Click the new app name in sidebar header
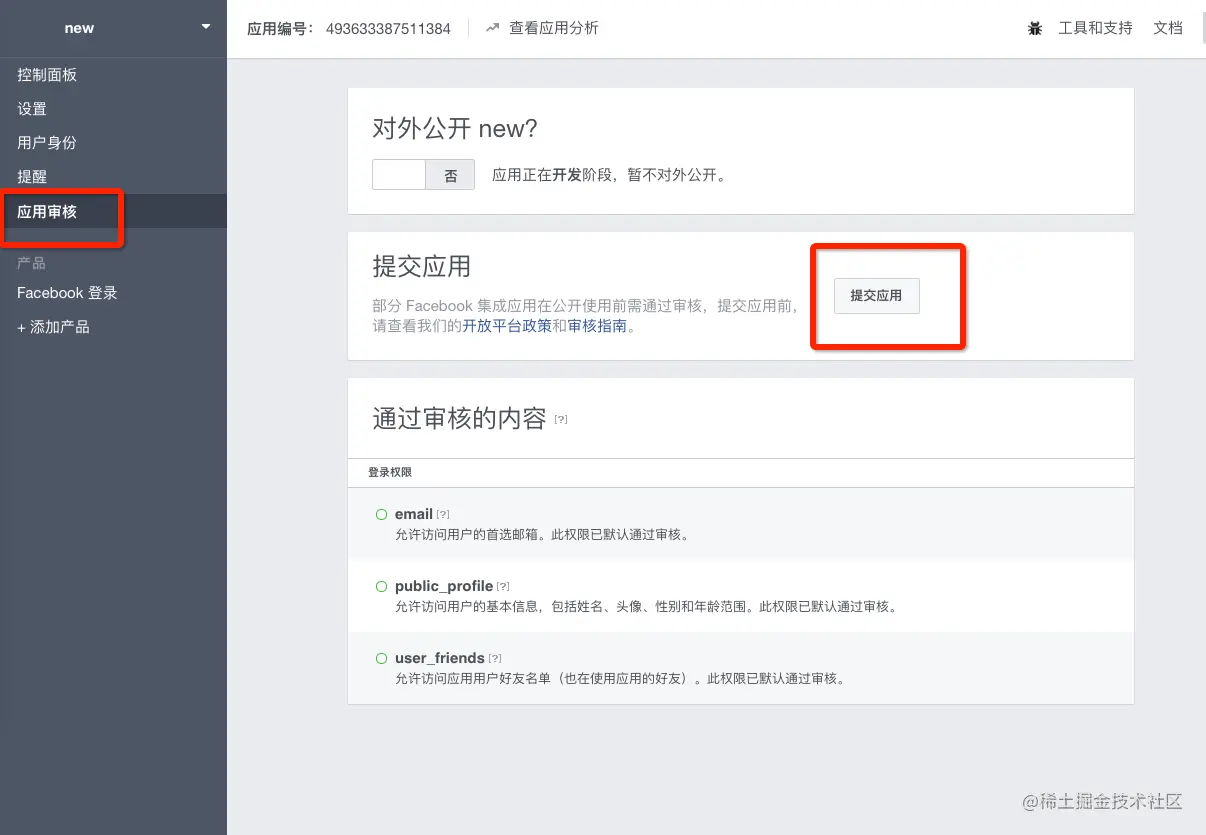The height and width of the screenshot is (835, 1206). (x=79, y=28)
